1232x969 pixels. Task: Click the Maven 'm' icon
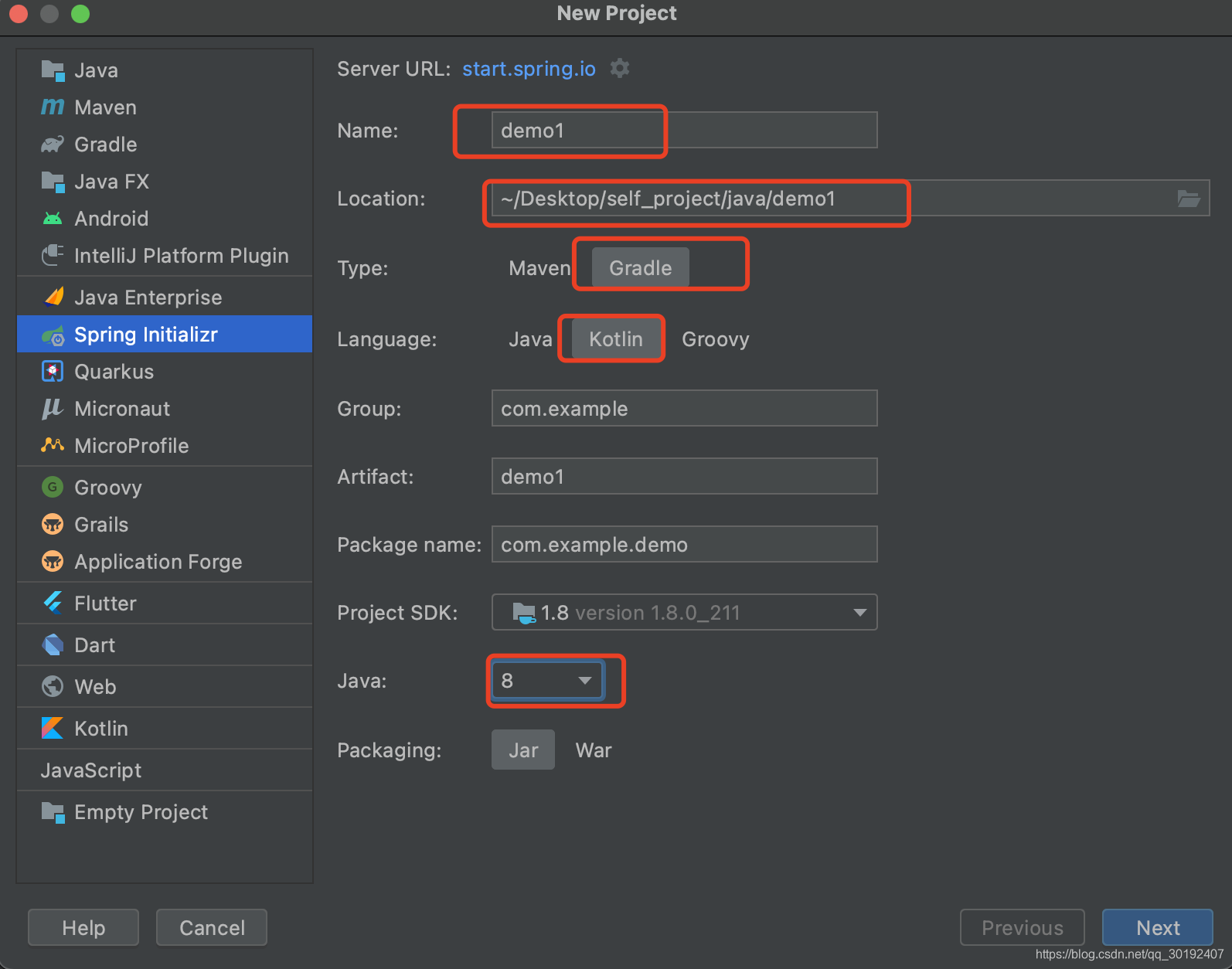[x=53, y=107]
